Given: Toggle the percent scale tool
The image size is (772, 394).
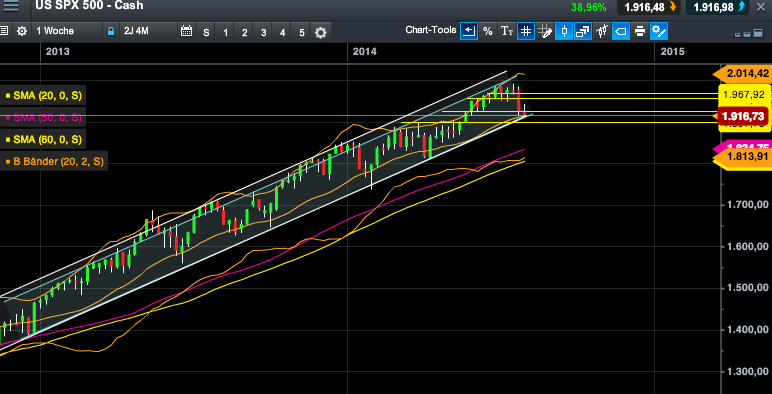Looking at the screenshot, I should [487, 32].
